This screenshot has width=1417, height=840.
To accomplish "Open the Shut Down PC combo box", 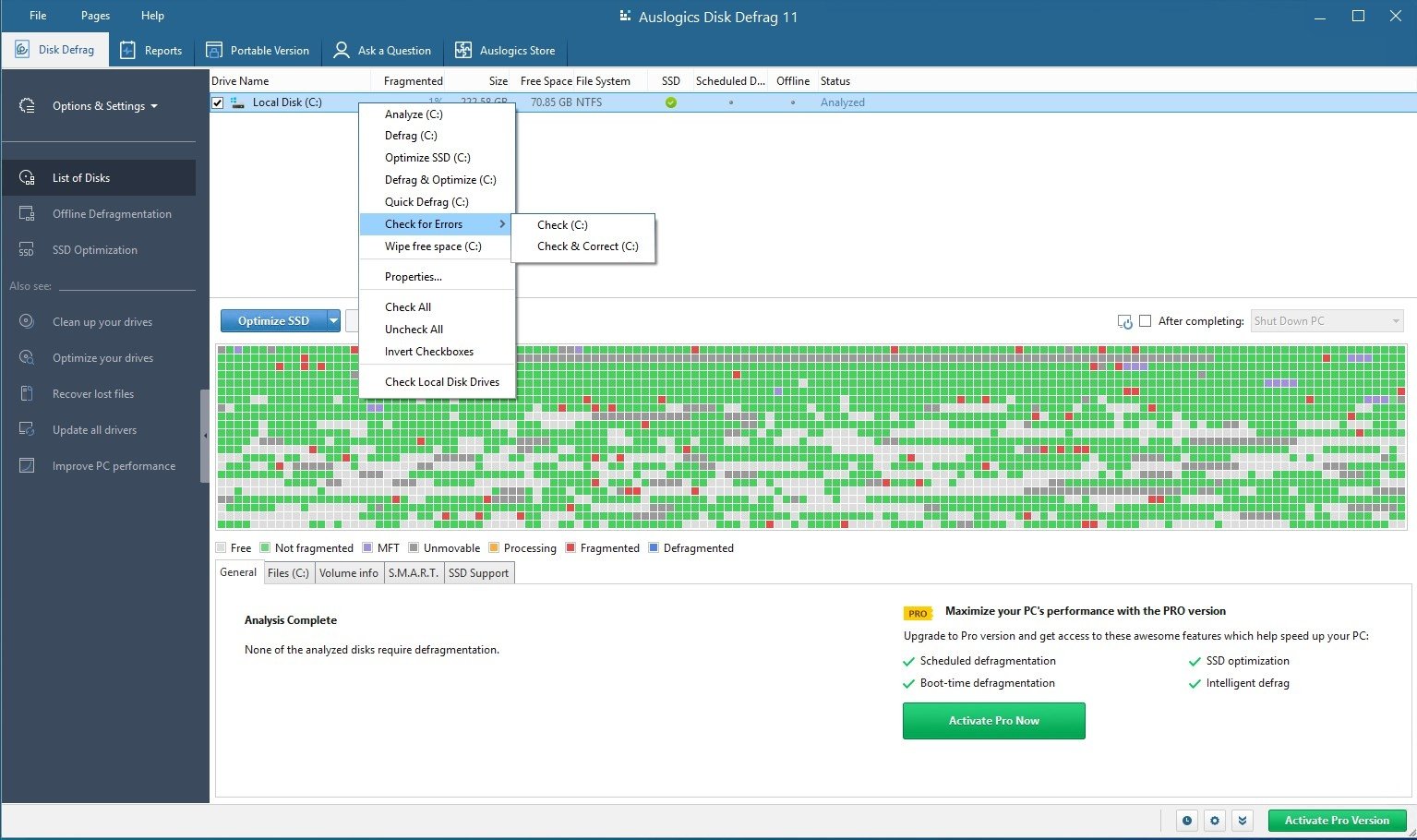I will [1327, 321].
